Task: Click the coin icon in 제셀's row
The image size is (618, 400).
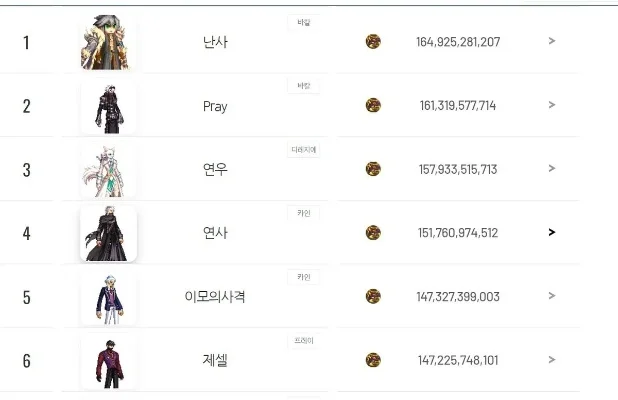Action: (373, 360)
